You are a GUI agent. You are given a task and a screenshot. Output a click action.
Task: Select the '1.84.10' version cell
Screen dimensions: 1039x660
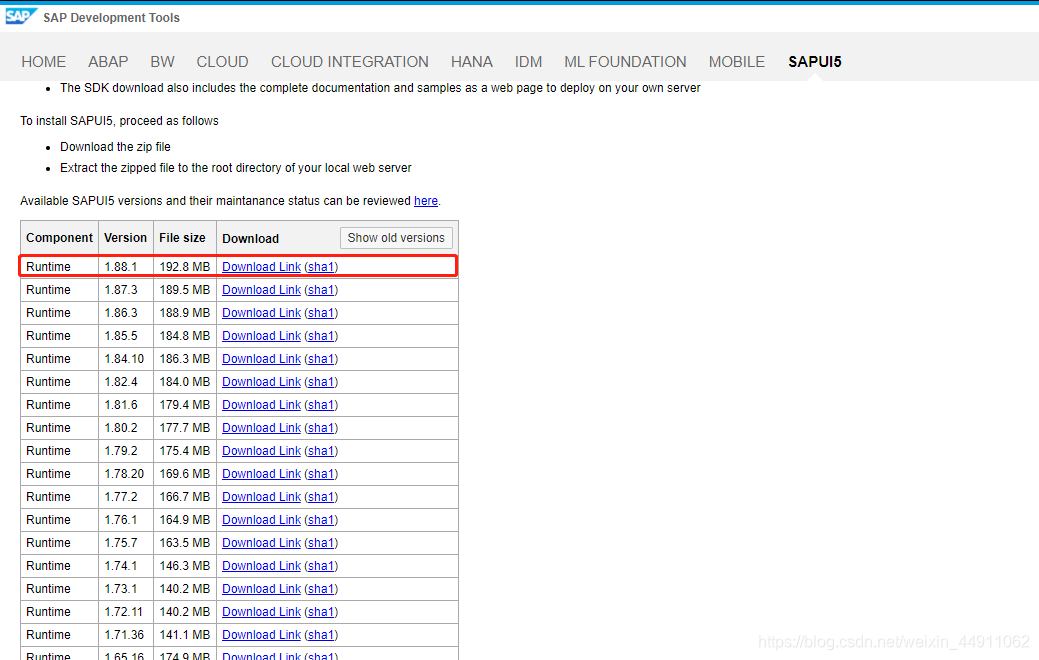tap(124, 358)
